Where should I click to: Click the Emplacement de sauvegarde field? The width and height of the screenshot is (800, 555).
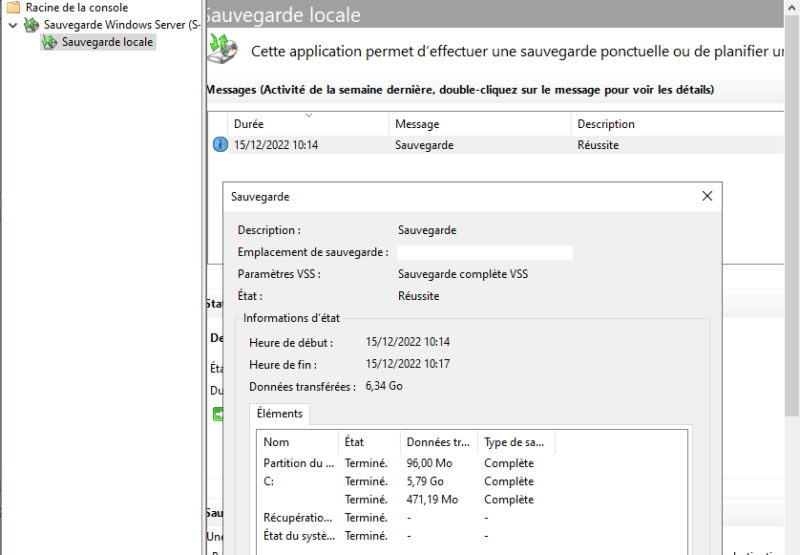(485, 253)
